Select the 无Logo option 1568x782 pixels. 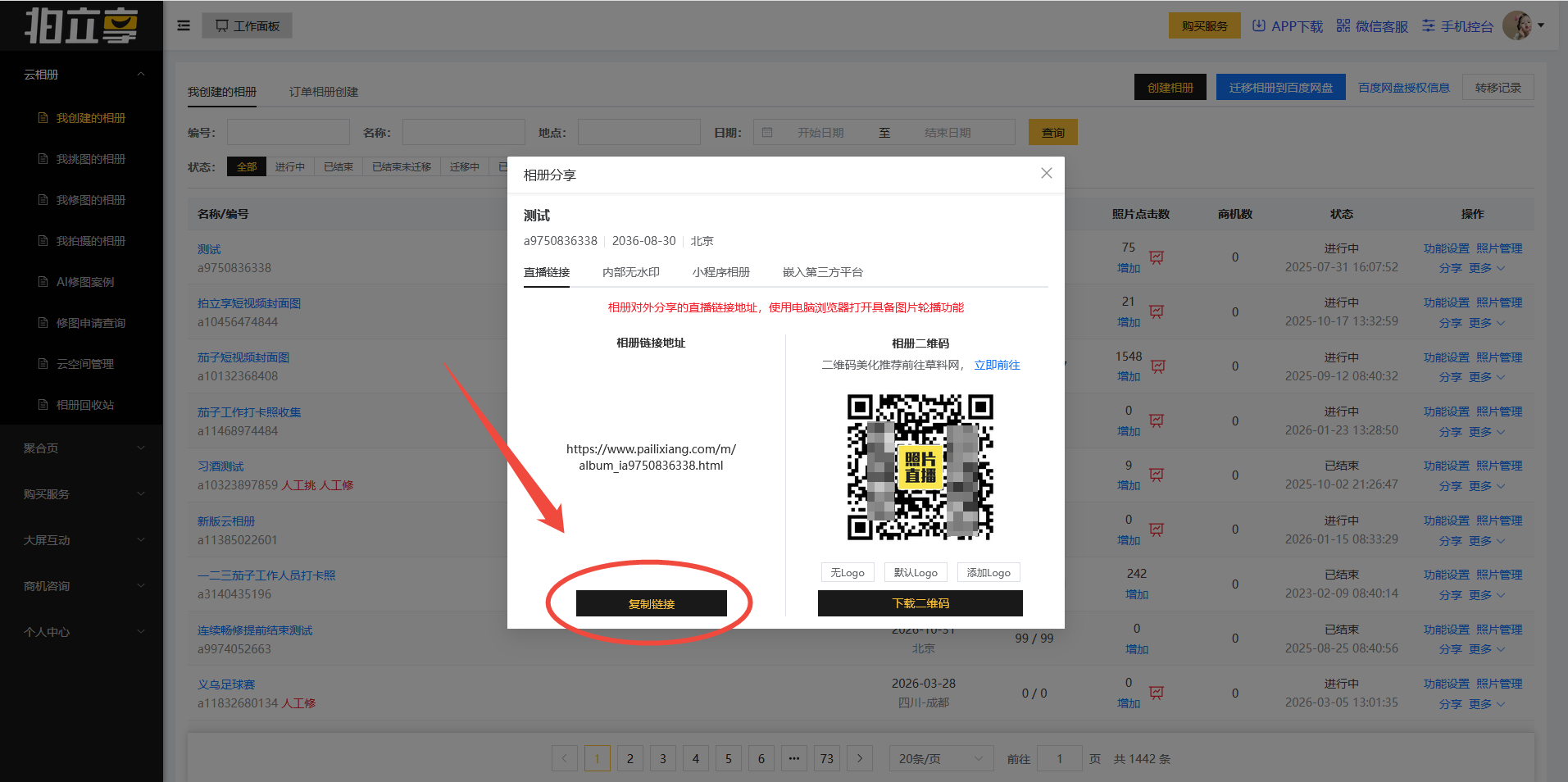coord(848,572)
